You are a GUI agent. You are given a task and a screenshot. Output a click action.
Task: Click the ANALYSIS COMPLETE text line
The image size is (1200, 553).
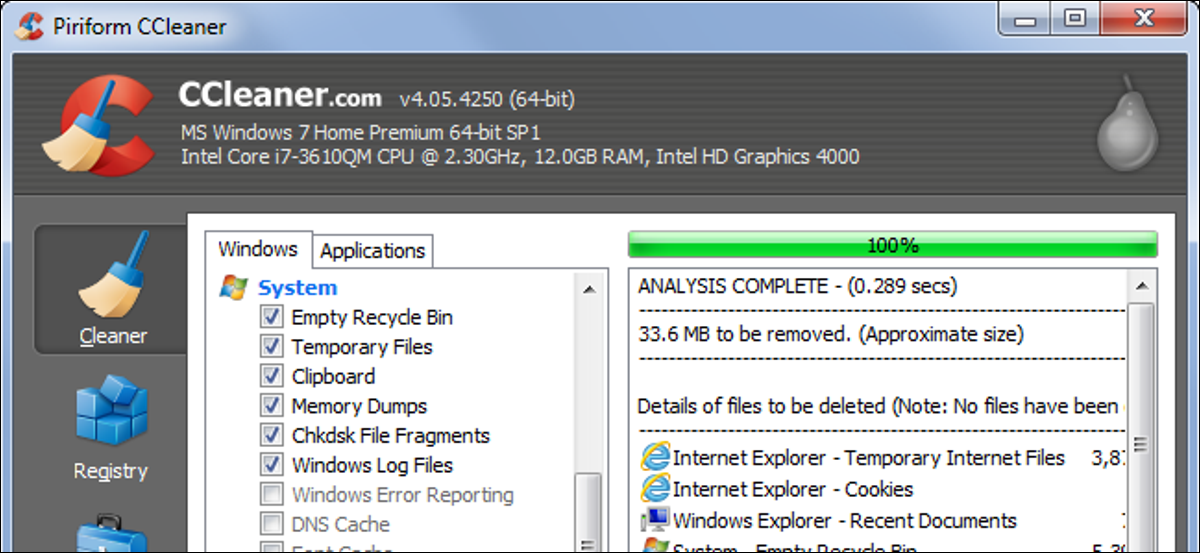pyautogui.click(x=797, y=286)
